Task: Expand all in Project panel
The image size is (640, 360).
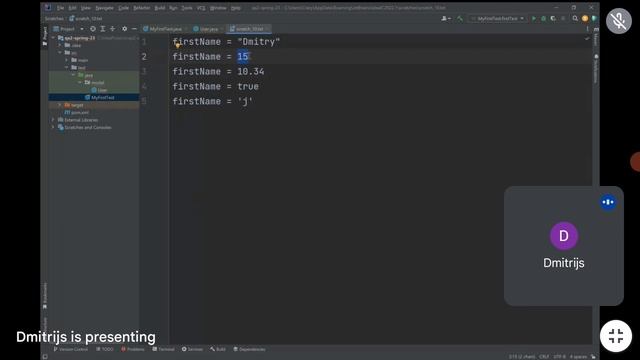Action: click(x=102, y=29)
